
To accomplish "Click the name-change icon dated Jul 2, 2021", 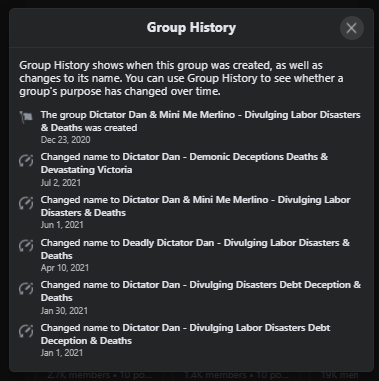I will pyautogui.click(x=26, y=161).
